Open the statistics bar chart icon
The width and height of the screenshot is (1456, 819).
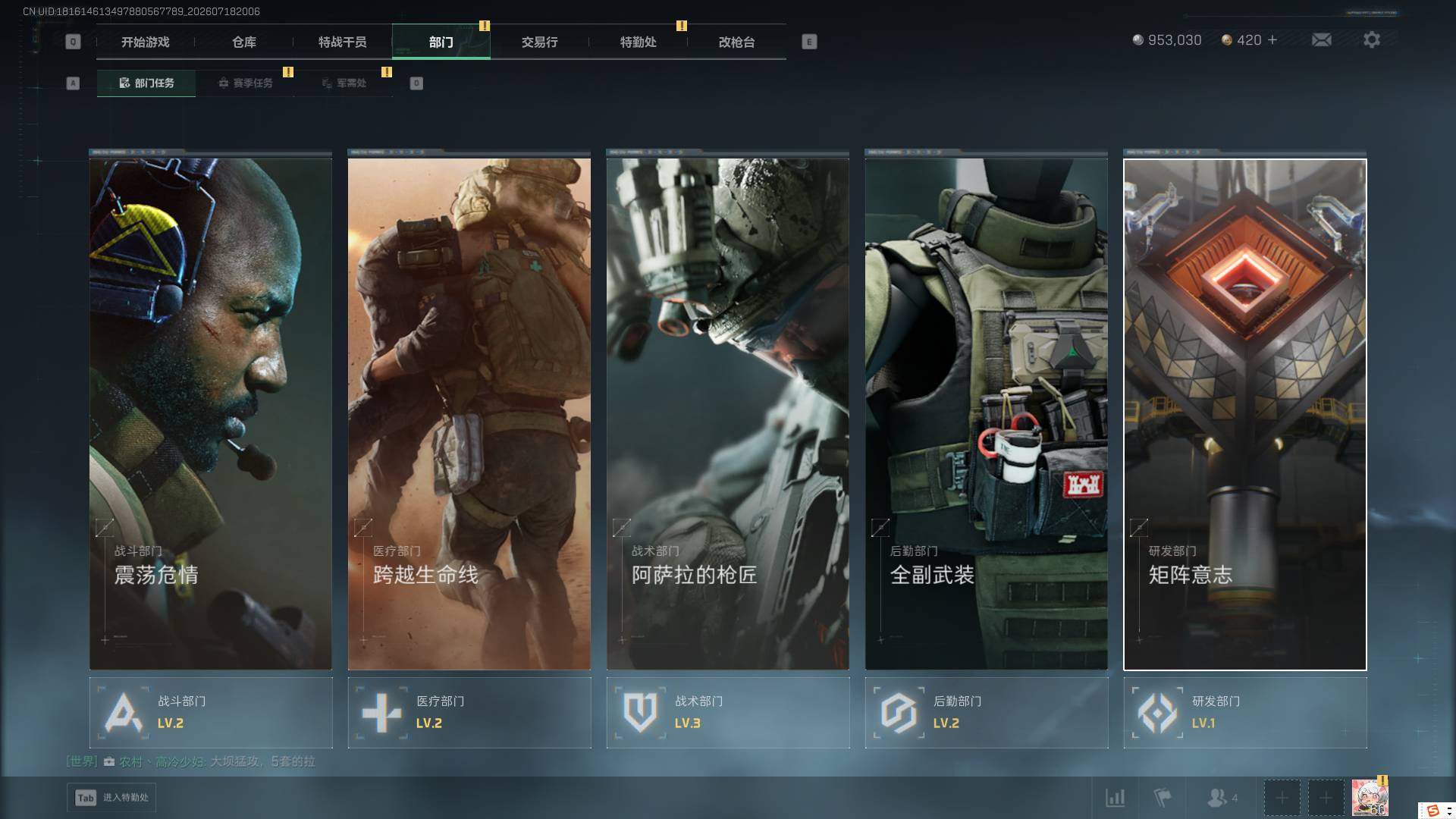[1115, 797]
